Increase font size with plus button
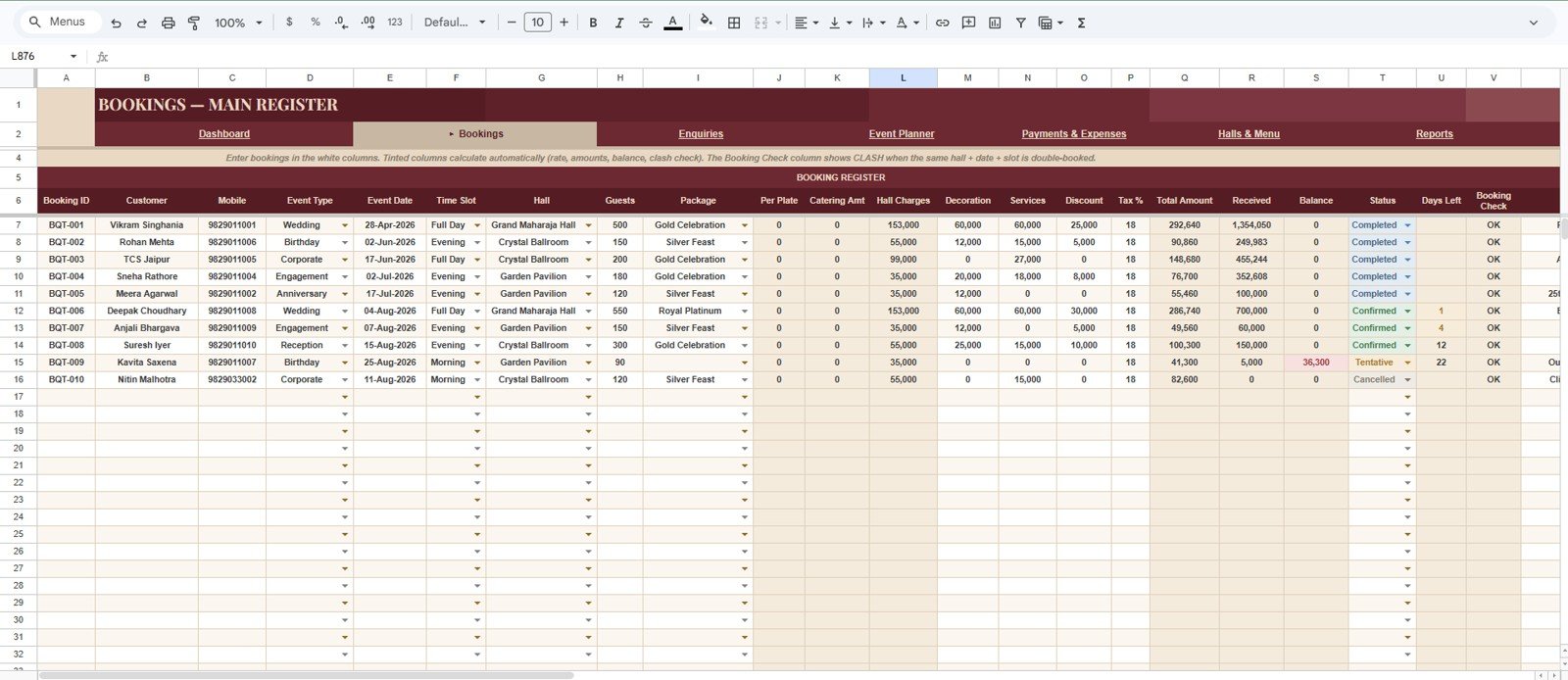This screenshot has width=1568, height=680. [x=563, y=23]
